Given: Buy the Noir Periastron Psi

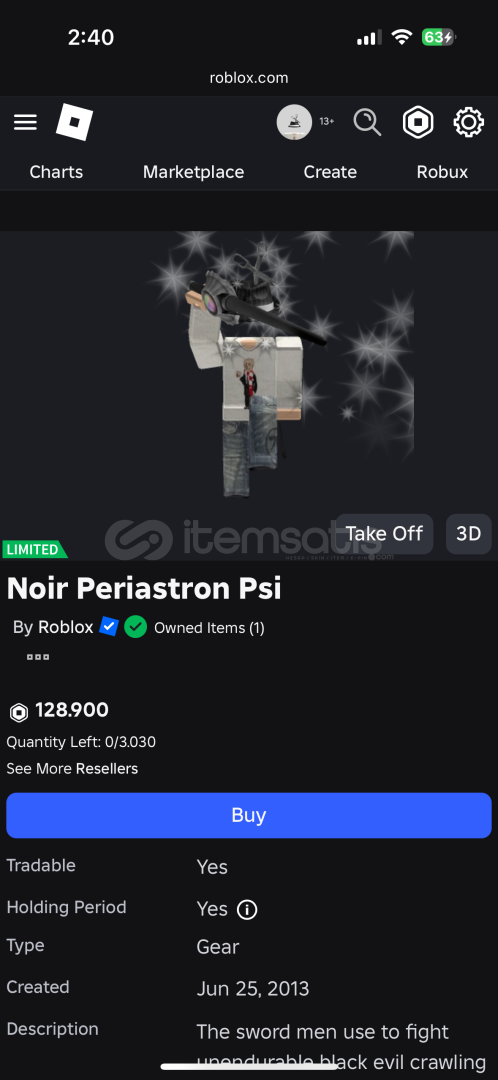Looking at the screenshot, I should point(249,815).
